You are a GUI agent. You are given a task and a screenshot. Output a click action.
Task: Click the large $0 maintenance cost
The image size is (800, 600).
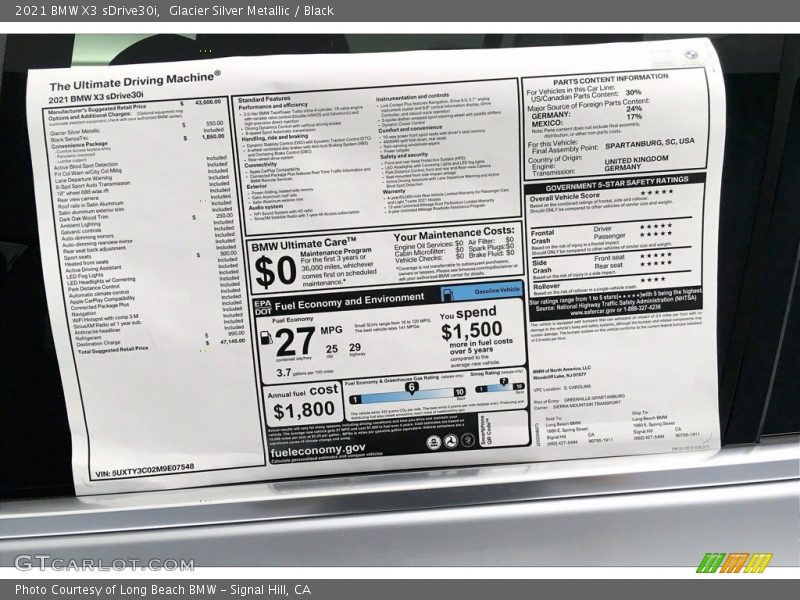tap(275, 271)
